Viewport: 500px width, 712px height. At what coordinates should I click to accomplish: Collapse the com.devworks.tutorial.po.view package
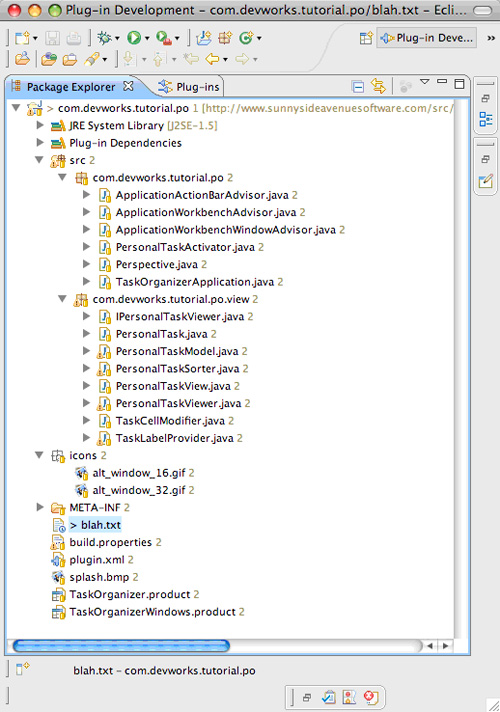63,299
